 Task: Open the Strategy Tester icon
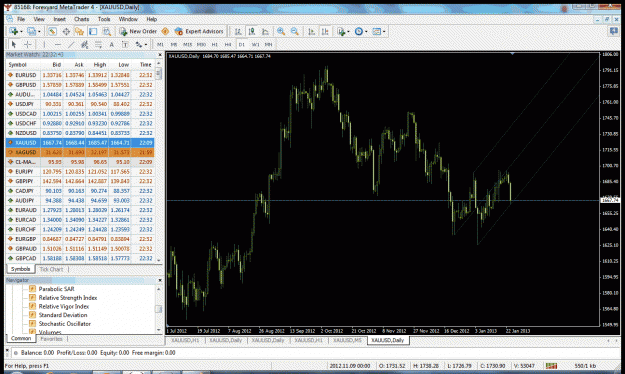click(106, 31)
